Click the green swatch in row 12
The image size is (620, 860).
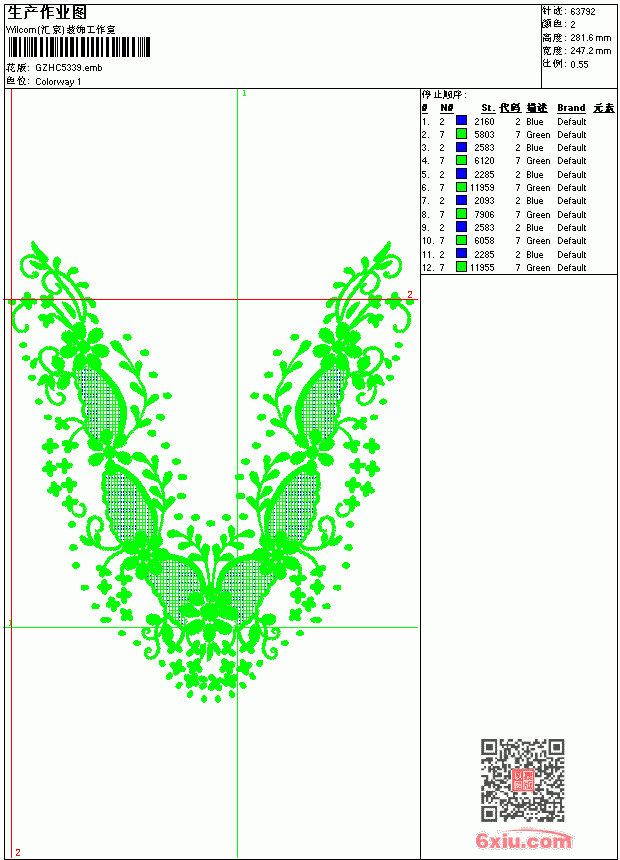pyautogui.click(x=461, y=267)
